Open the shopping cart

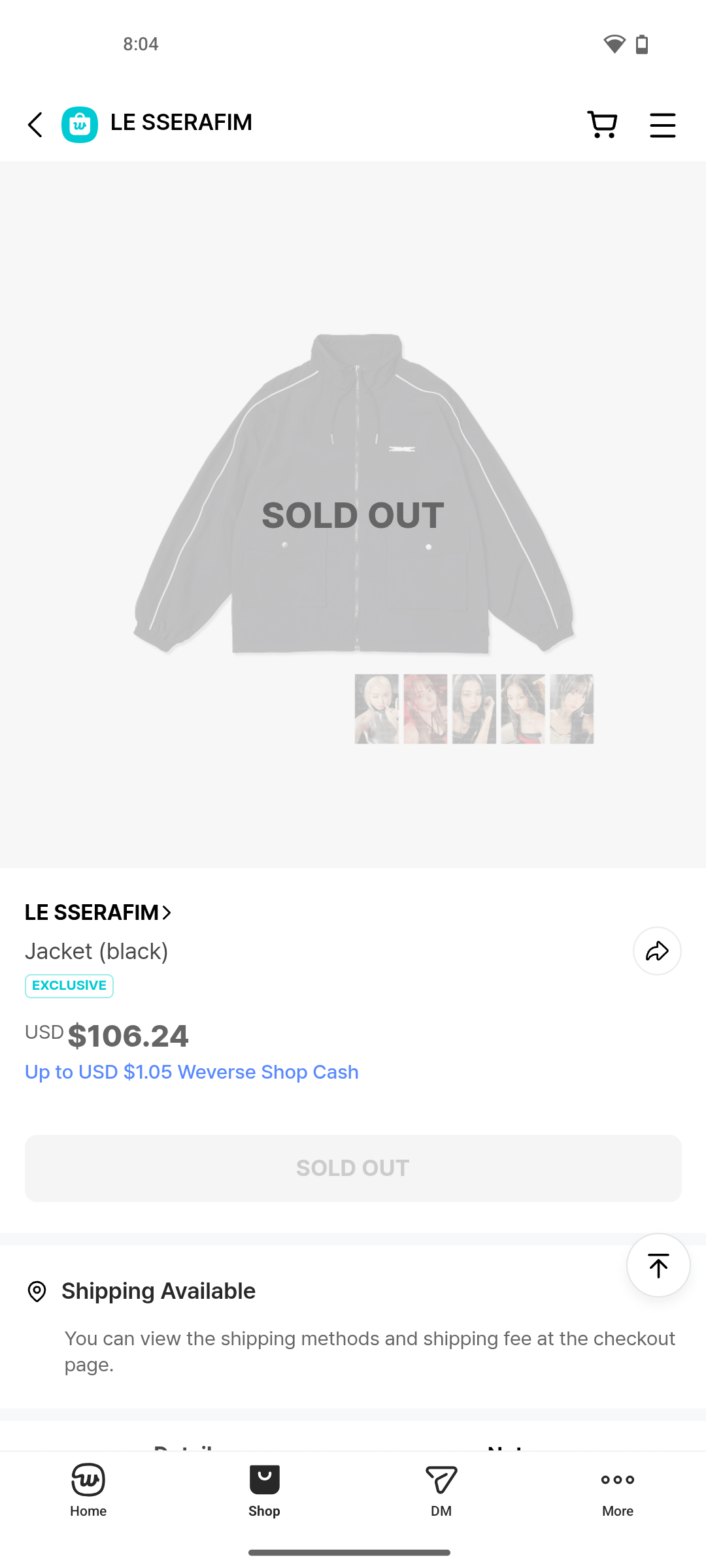602,124
